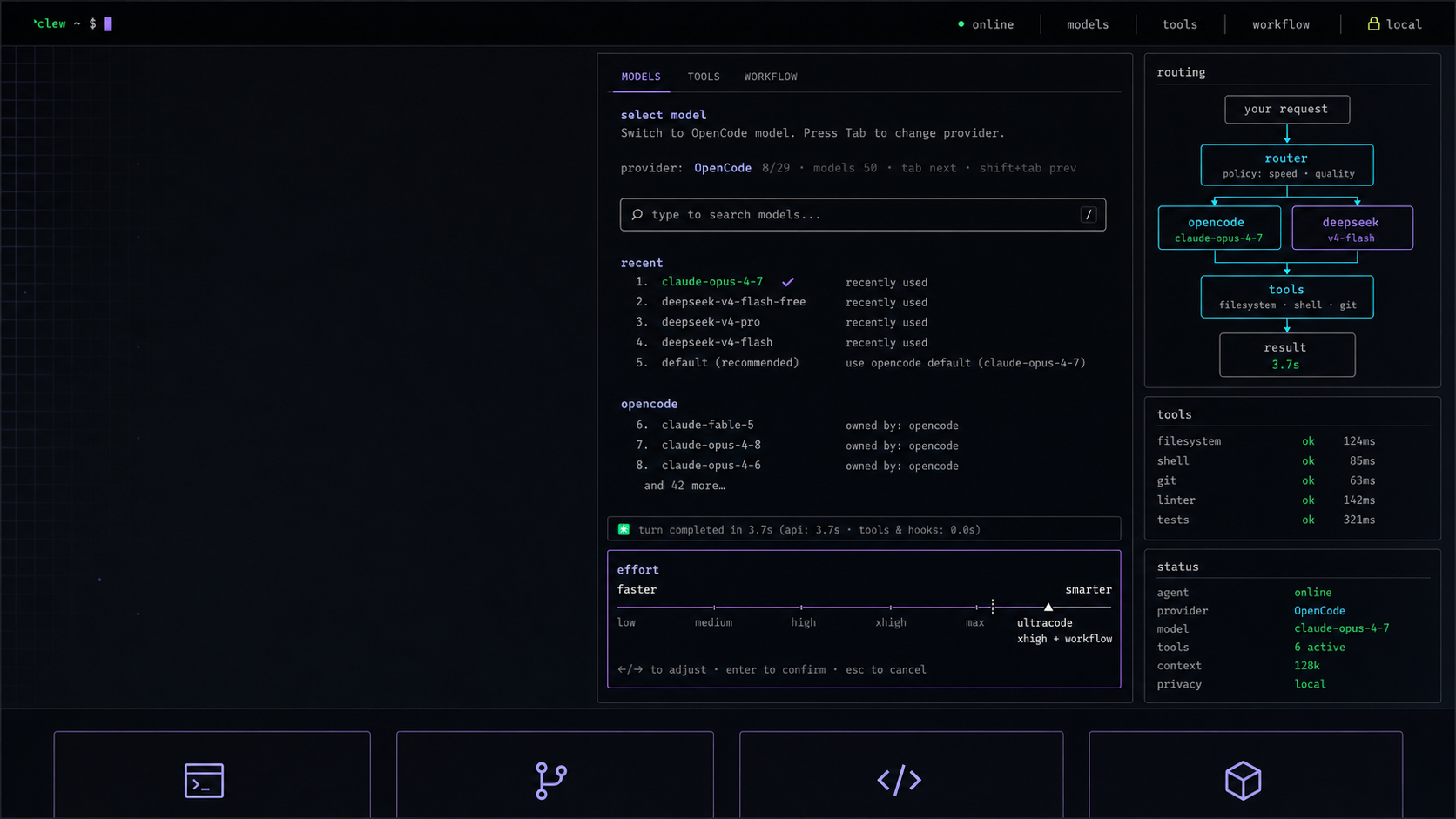Click the checkmark next to claude-opus-4-7
This screenshot has height=819, width=1456.
click(x=788, y=282)
